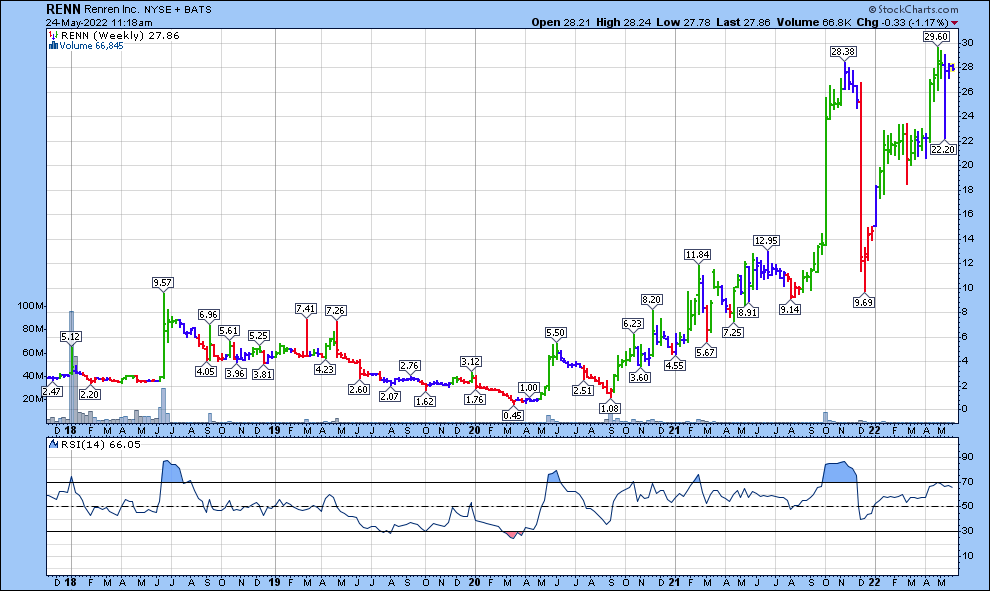Image resolution: width=990 pixels, height=591 pixels.
Task: Click the 22.20 low price callout
Action: point(944,149)
